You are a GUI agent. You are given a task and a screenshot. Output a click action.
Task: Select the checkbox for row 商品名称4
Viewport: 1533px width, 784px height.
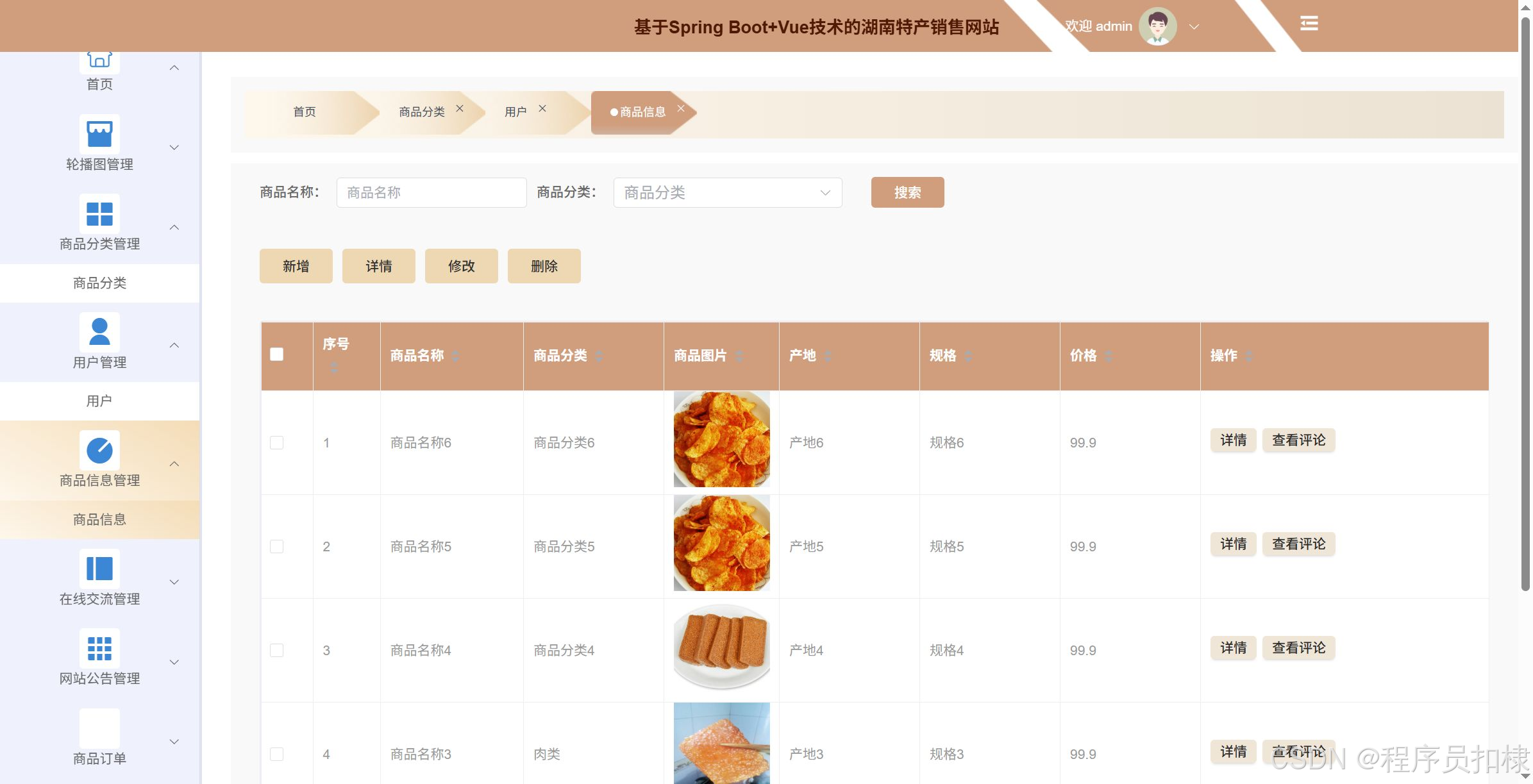point(277,651)
